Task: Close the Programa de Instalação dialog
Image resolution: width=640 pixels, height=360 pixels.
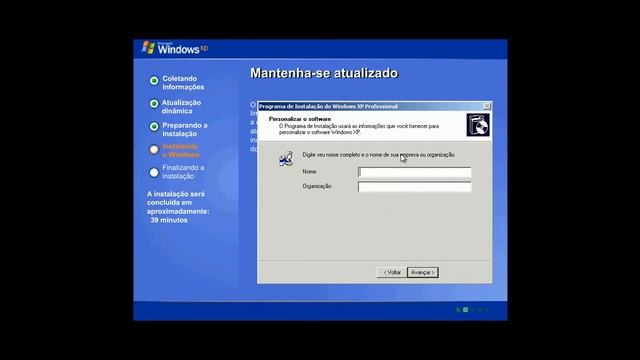Action: 487,106
